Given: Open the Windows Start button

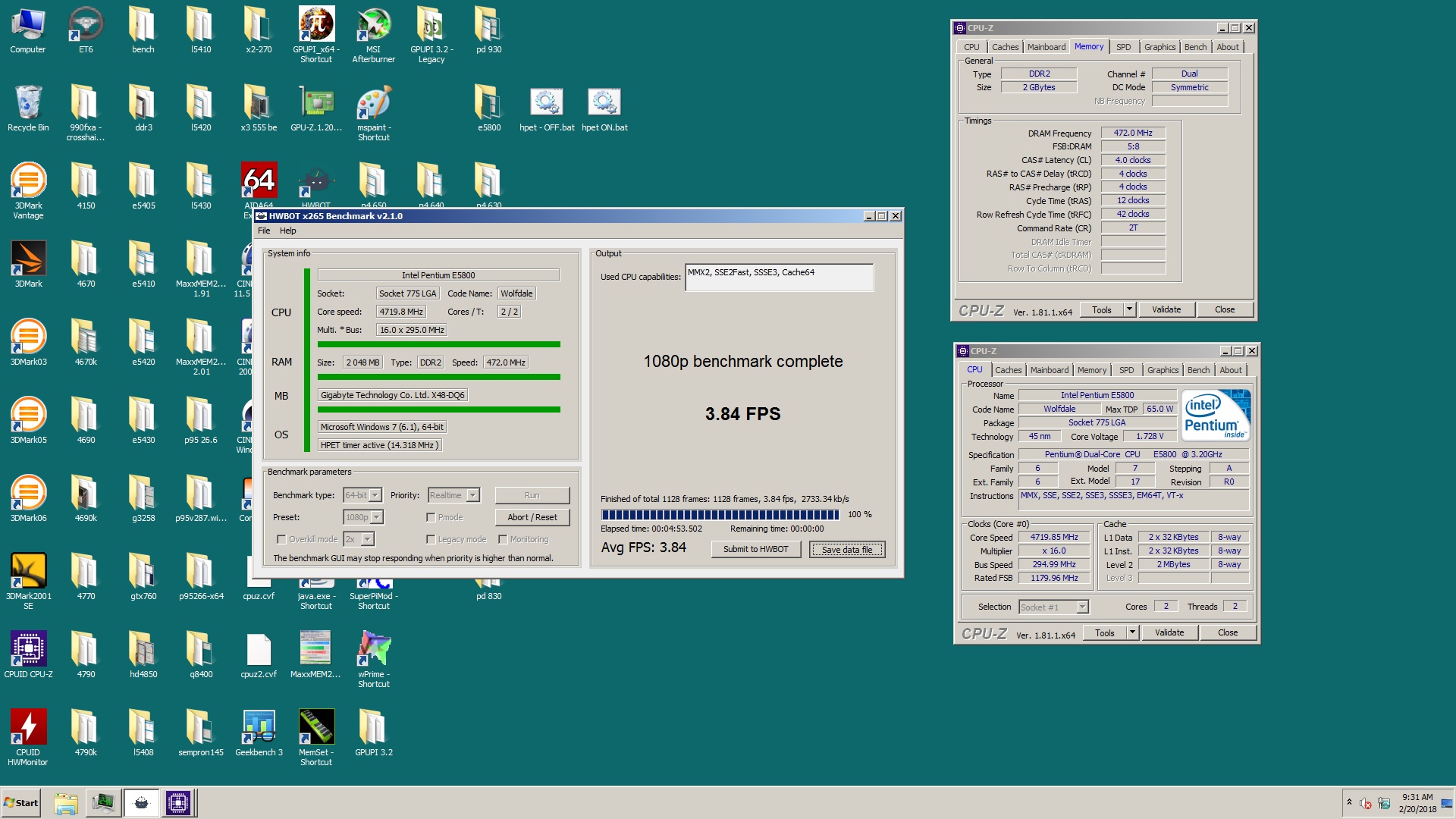Looking at the screenshot, I should pyautogui.click(x=20, y=803).
